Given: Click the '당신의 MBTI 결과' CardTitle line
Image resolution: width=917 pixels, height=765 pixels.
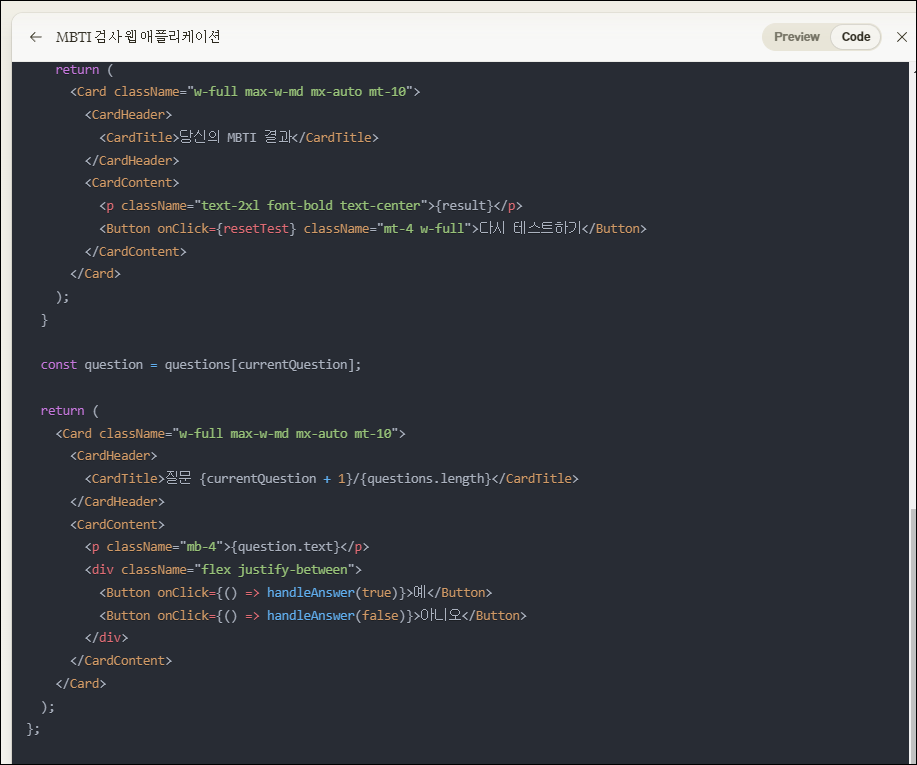Looking at the screenshot, I should pos(239,137).
